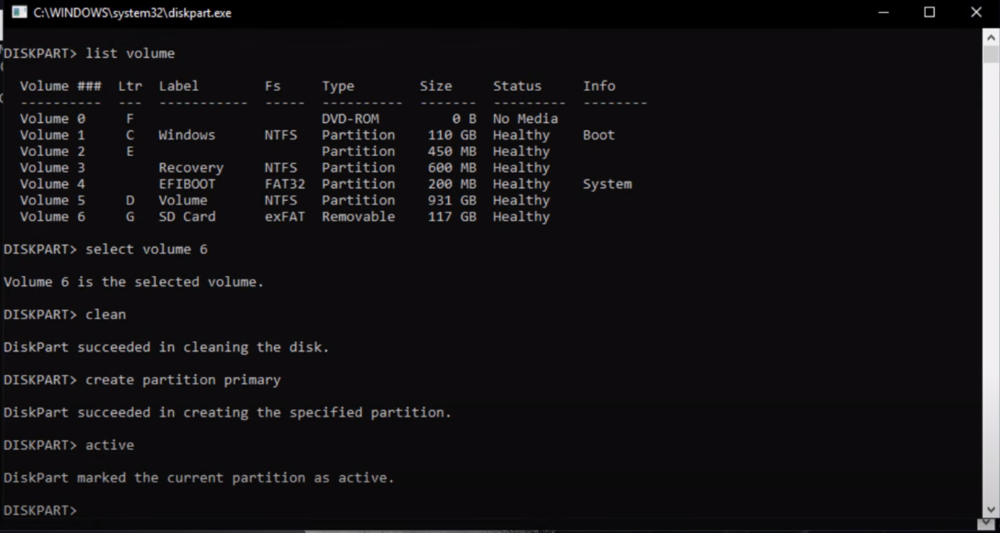Click the 'active' command text
The height and width of the screenshot is (533, 1000).
point(110,445)
